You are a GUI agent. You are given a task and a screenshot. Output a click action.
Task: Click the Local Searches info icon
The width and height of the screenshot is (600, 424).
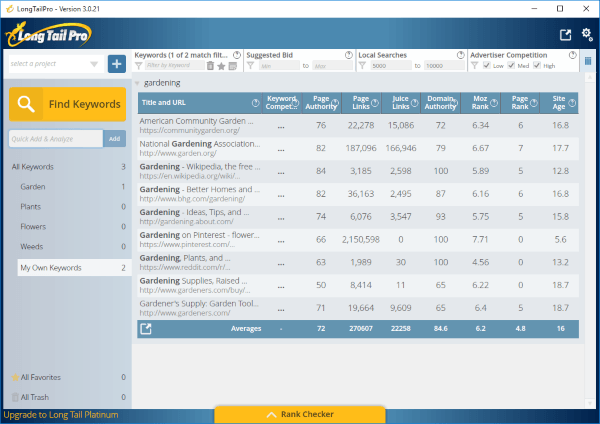click(x=461, y=55)
